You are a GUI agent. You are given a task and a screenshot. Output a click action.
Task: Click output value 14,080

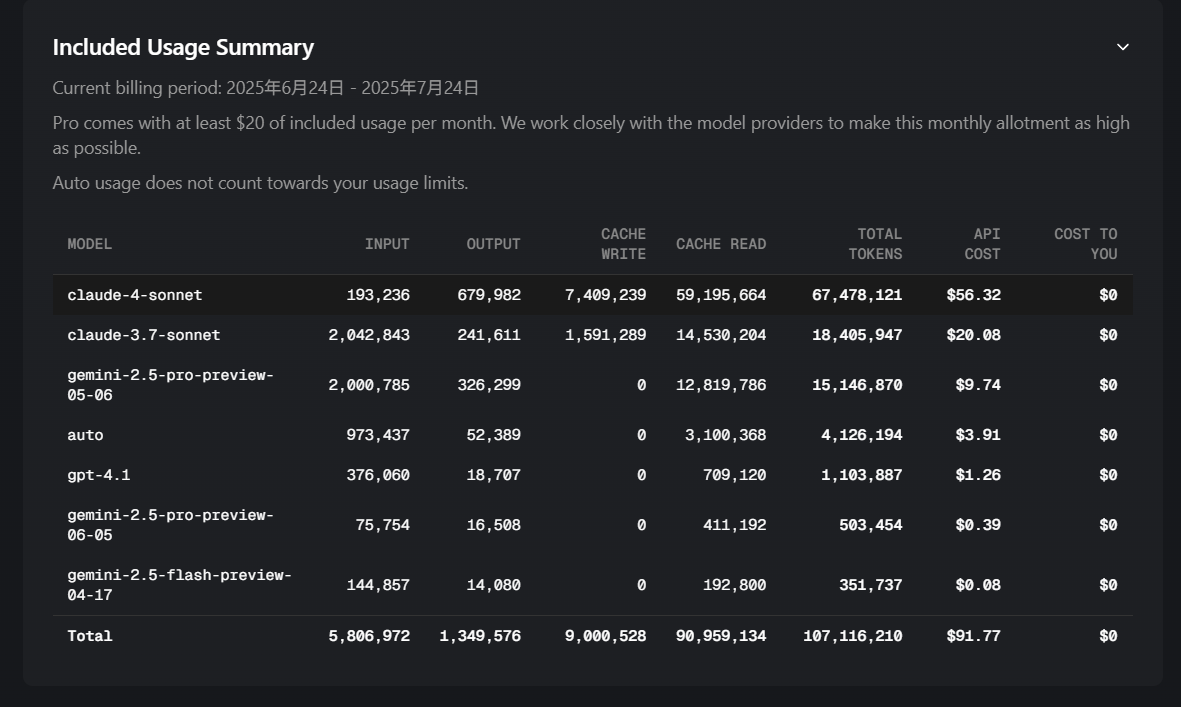(493, 585)
